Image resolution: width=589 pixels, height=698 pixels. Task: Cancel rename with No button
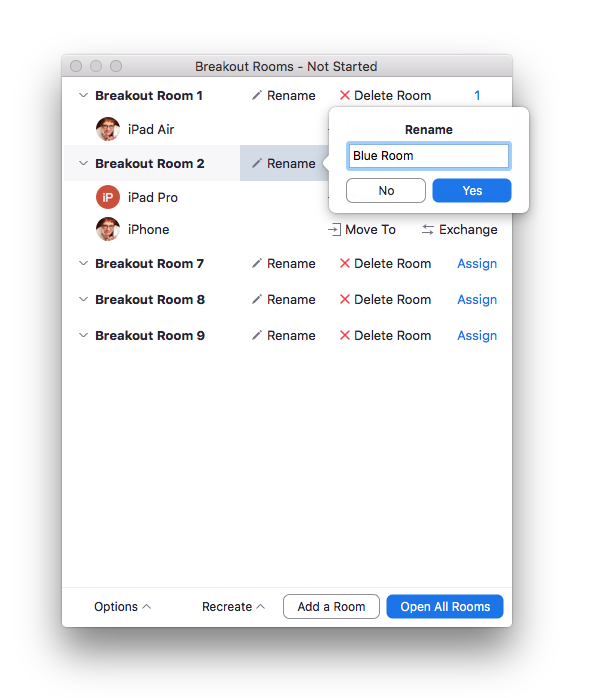pos(386,191)
